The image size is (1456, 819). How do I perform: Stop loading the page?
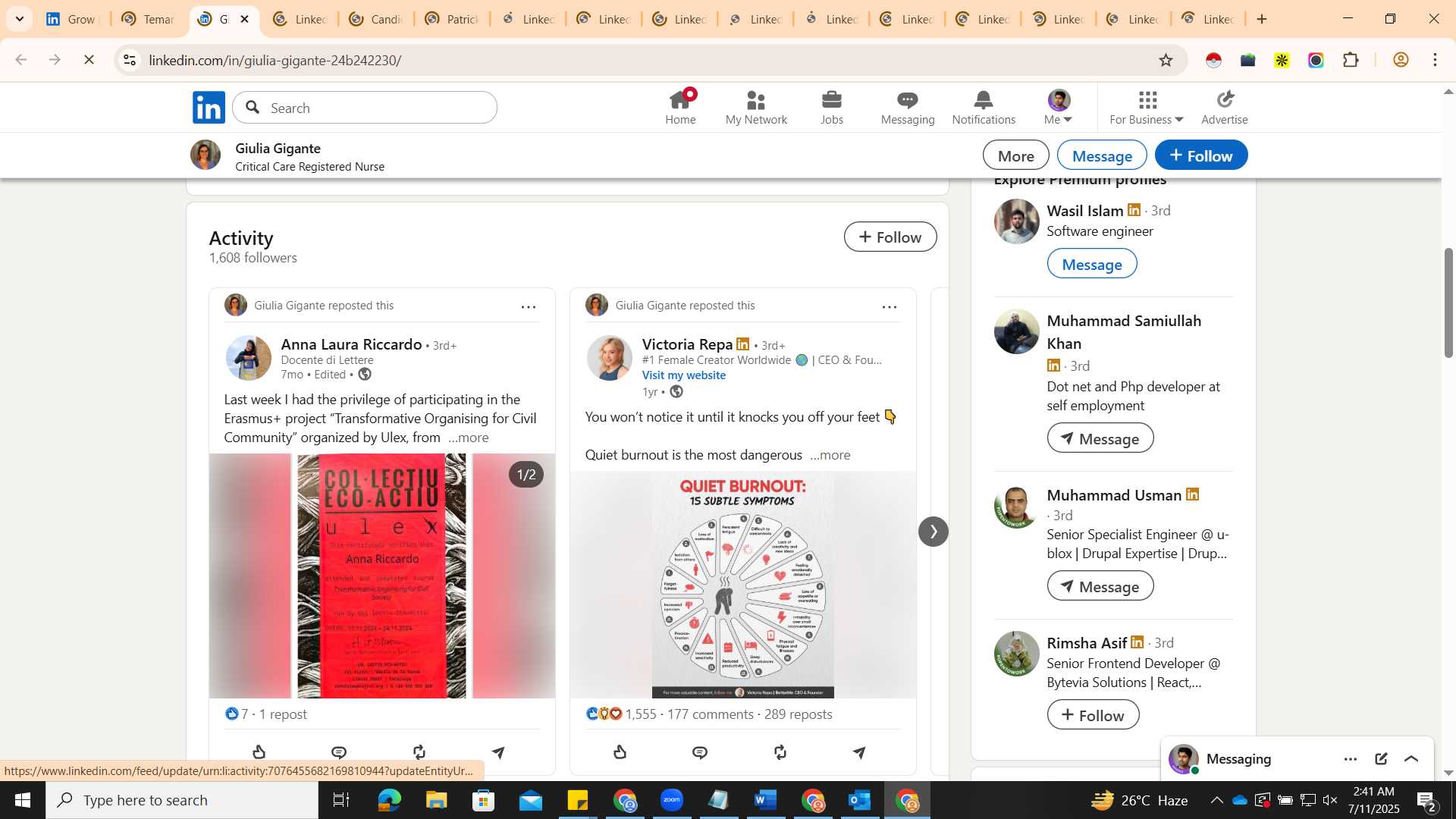[x=89, y=59]
